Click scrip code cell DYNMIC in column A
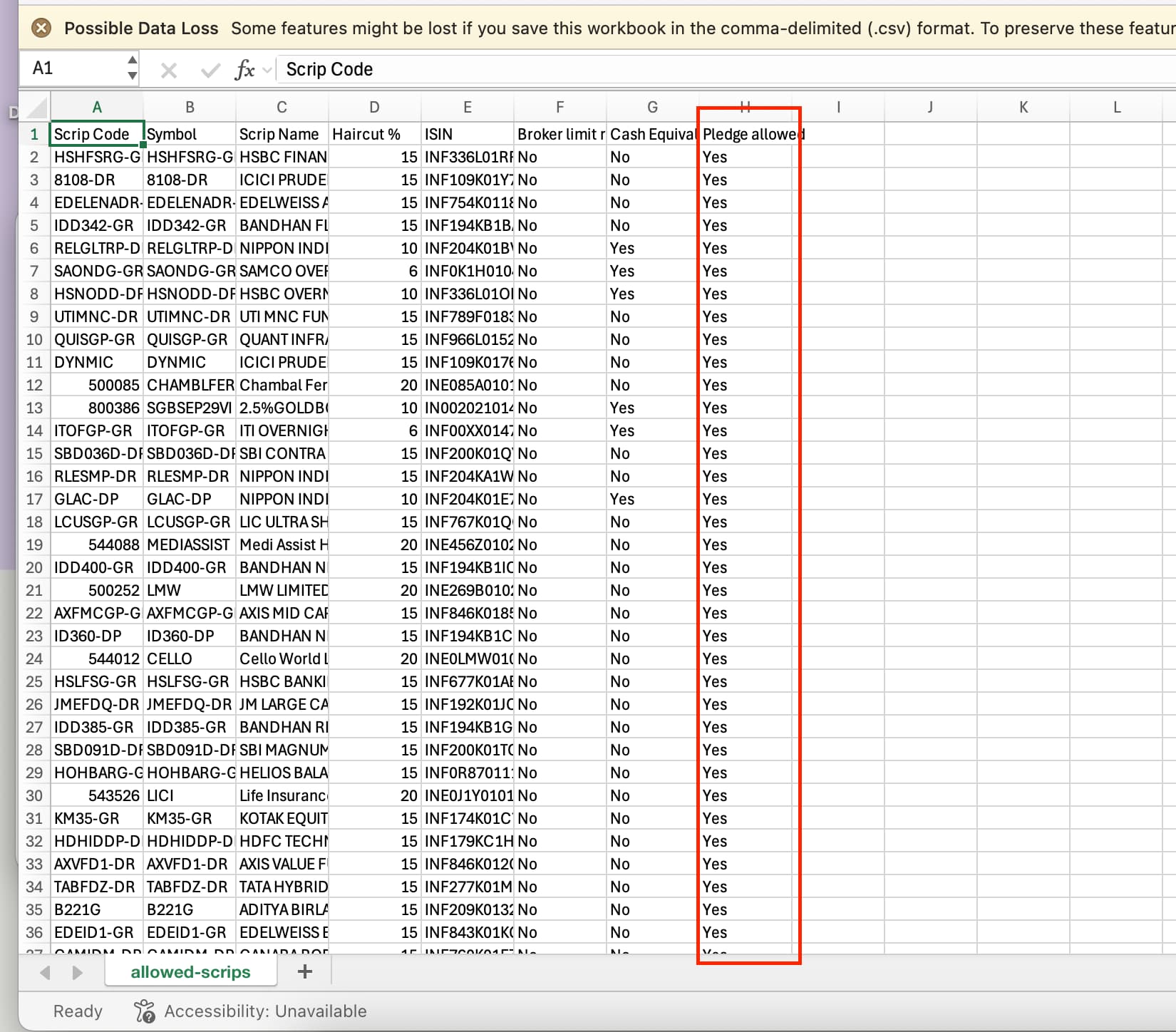This screenshot has height=1032, width=1176. 97,362
